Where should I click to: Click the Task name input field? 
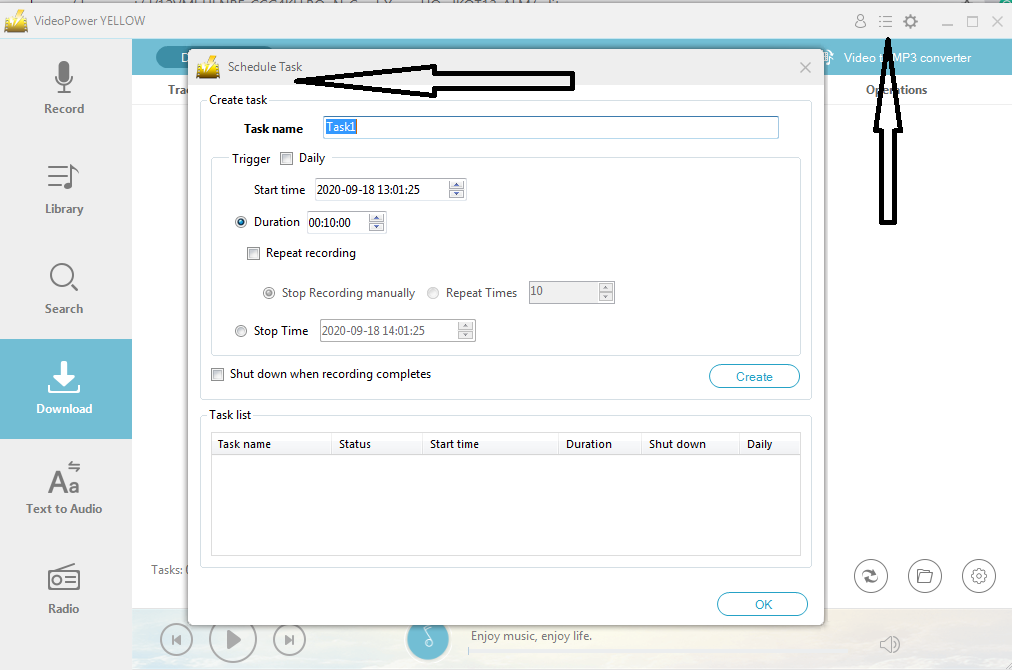(550, 127)
